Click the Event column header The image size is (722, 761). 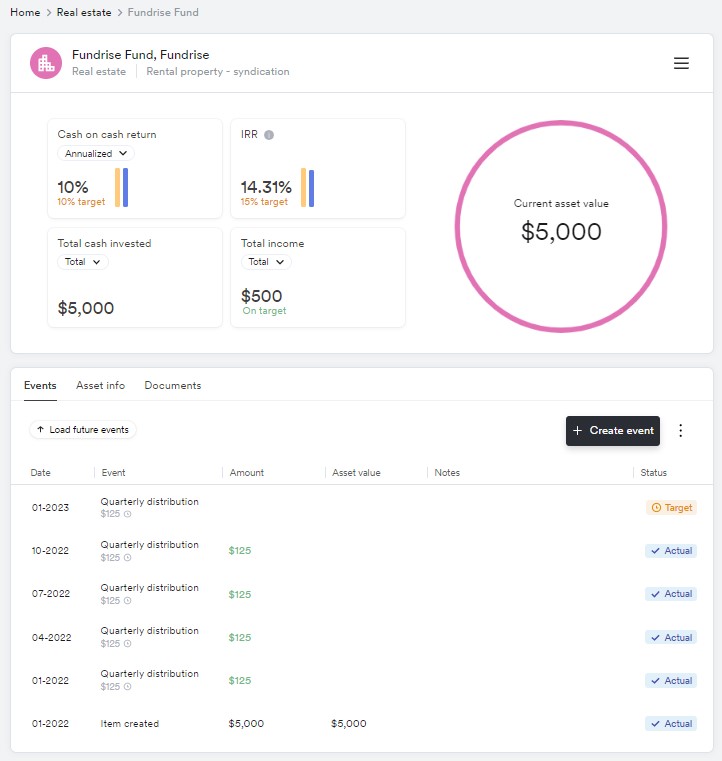tap(114, 473)
